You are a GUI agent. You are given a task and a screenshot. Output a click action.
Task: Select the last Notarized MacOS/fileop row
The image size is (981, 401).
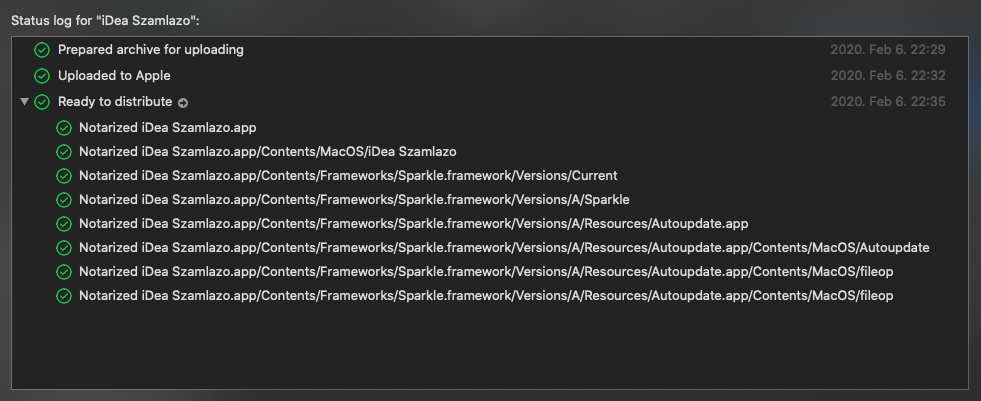pos(490,296)
